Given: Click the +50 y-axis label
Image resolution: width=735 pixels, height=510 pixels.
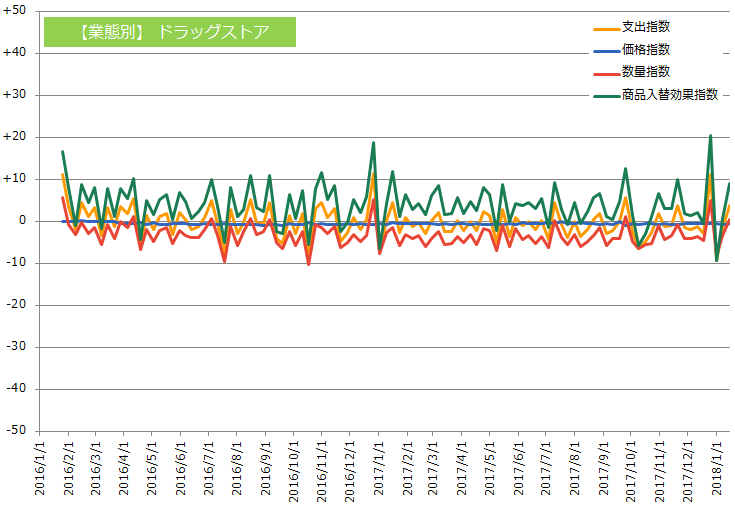Looking at the screenshot, I should (x=14, y=10).
